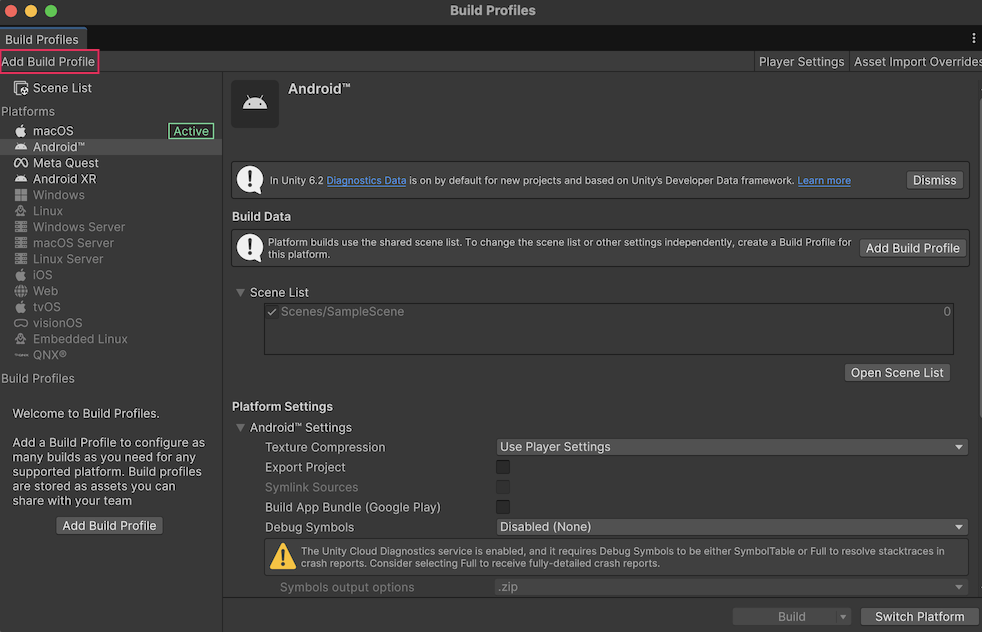Open the kebab menu in tab bar

974,38
